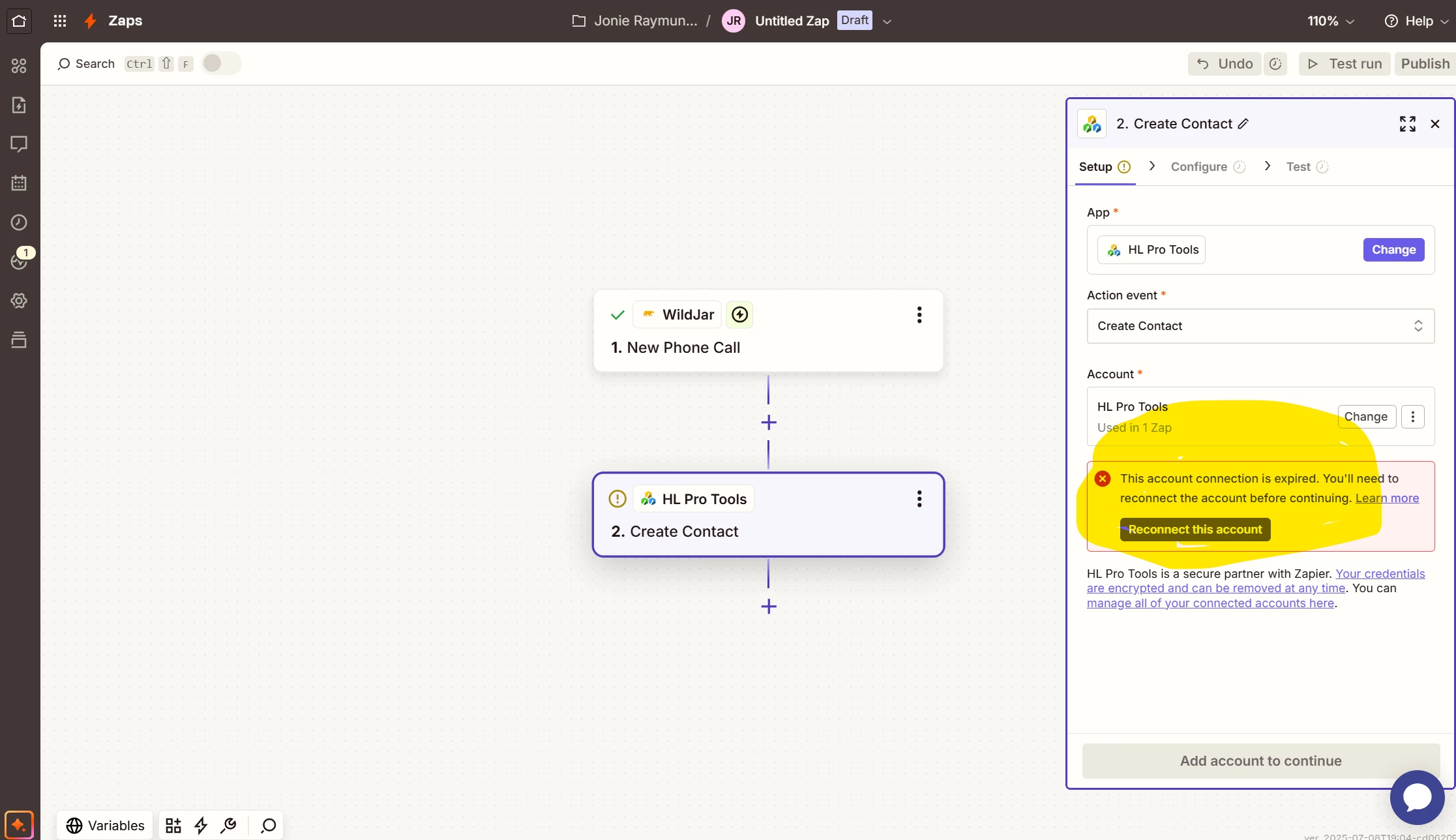The width and height of the screenshot is (1456, 840).
Task: Rename step using the pencil edit icon
Action: [x=1243, y=124]
